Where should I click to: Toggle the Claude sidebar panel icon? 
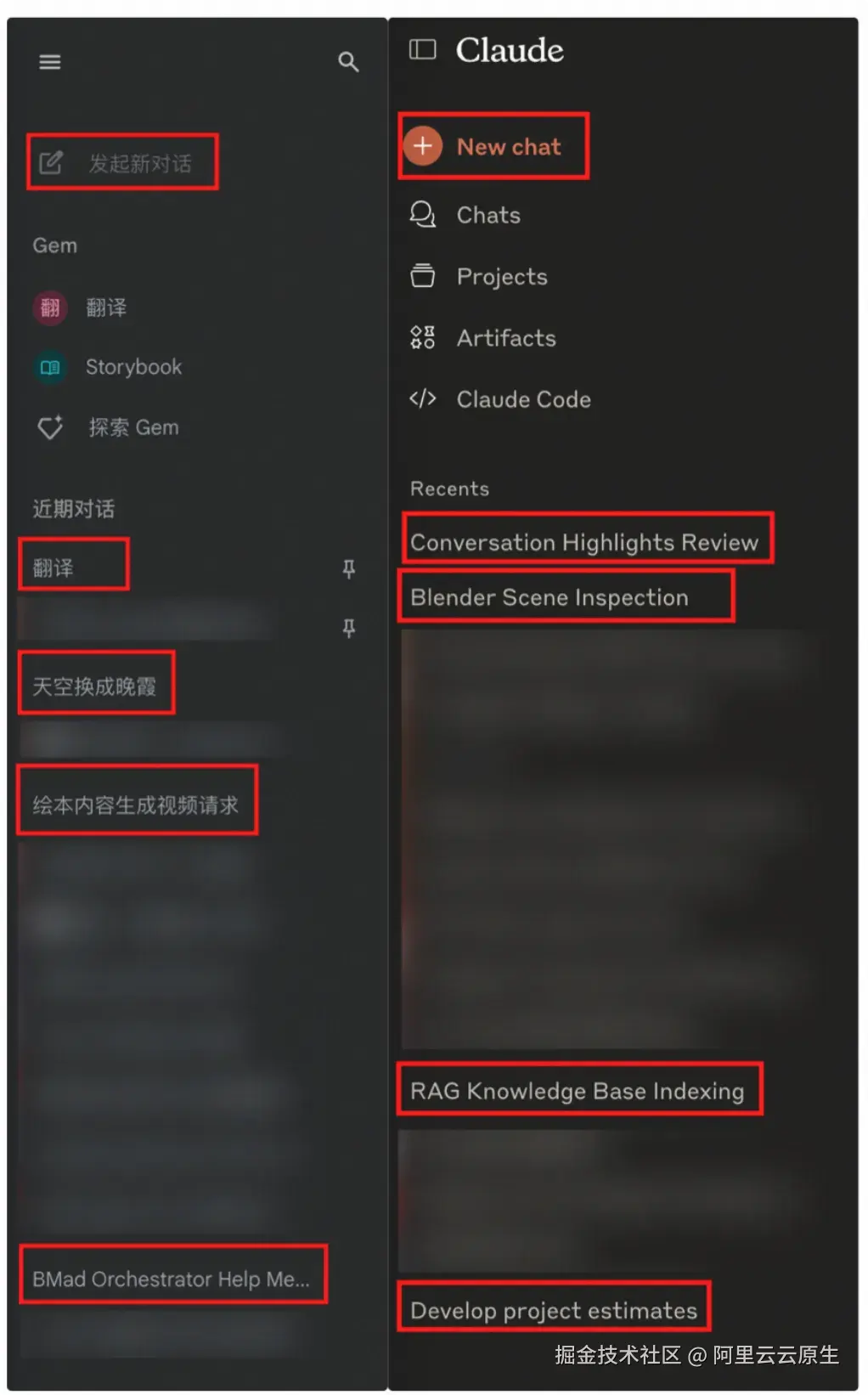422,50
